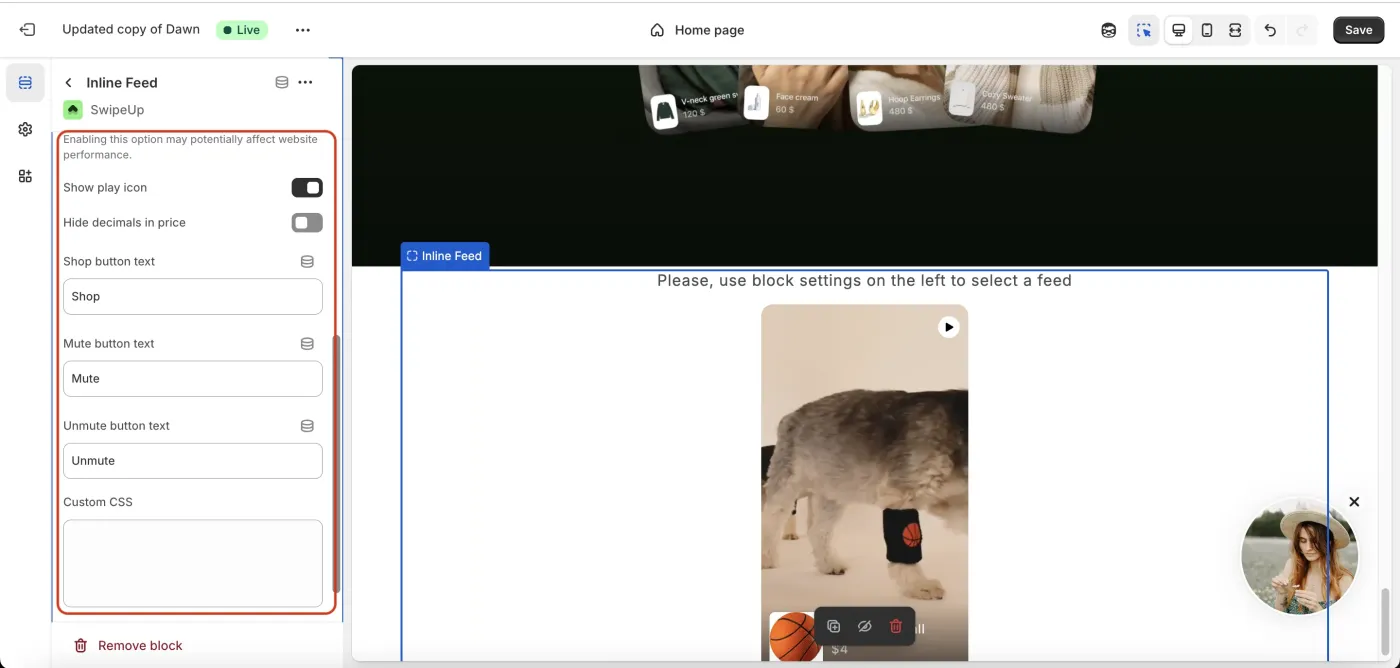
Task: Select the desktop preview icon
Action: [x=1179, y=30]
